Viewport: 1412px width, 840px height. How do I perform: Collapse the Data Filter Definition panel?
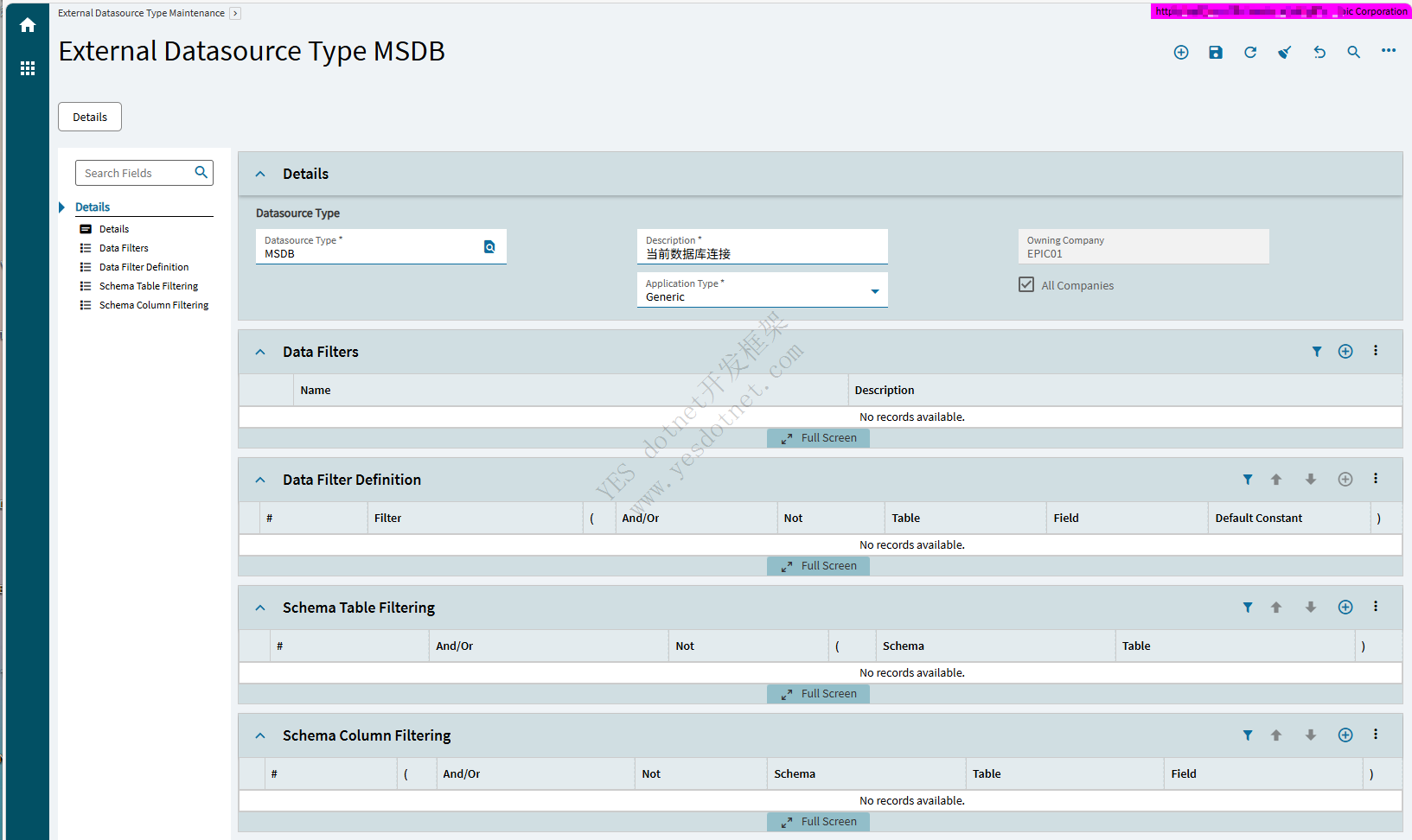click(x=260, y=480)
